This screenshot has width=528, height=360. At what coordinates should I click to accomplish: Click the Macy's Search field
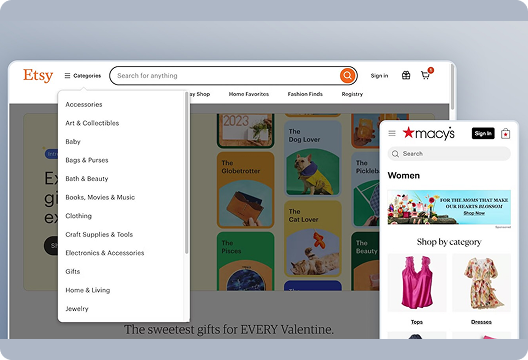pos(449,154)
